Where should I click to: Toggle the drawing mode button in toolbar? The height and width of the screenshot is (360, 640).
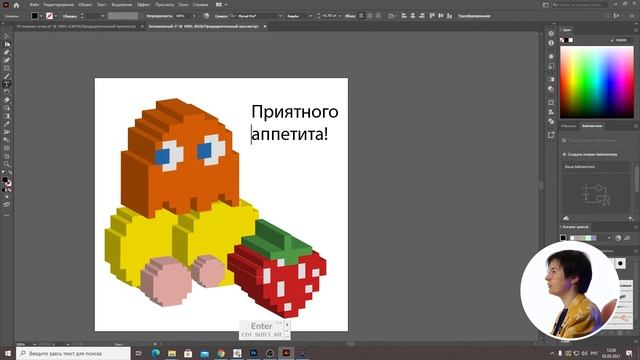(7, 197)
